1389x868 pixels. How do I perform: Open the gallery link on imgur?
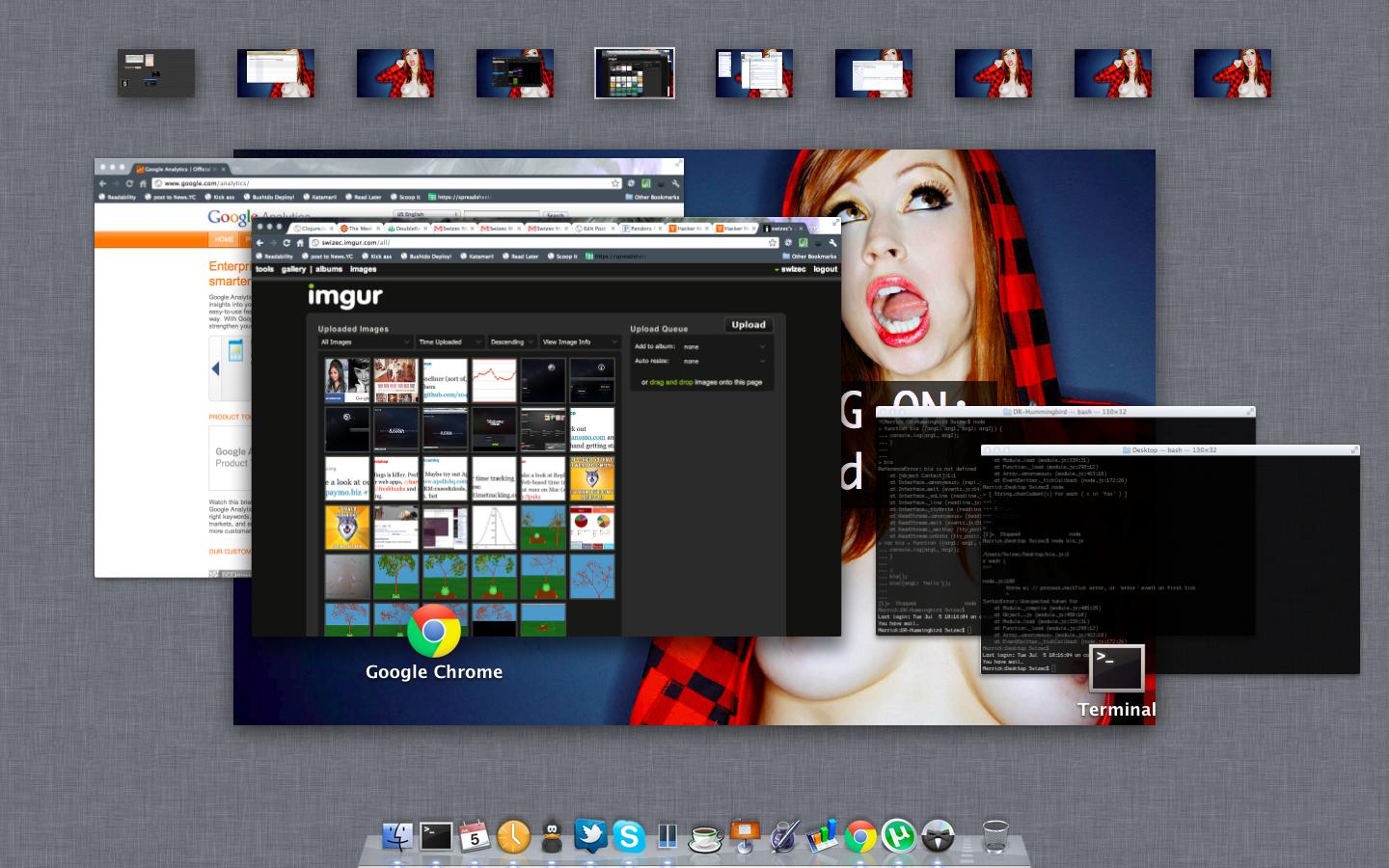click(293, 269)
